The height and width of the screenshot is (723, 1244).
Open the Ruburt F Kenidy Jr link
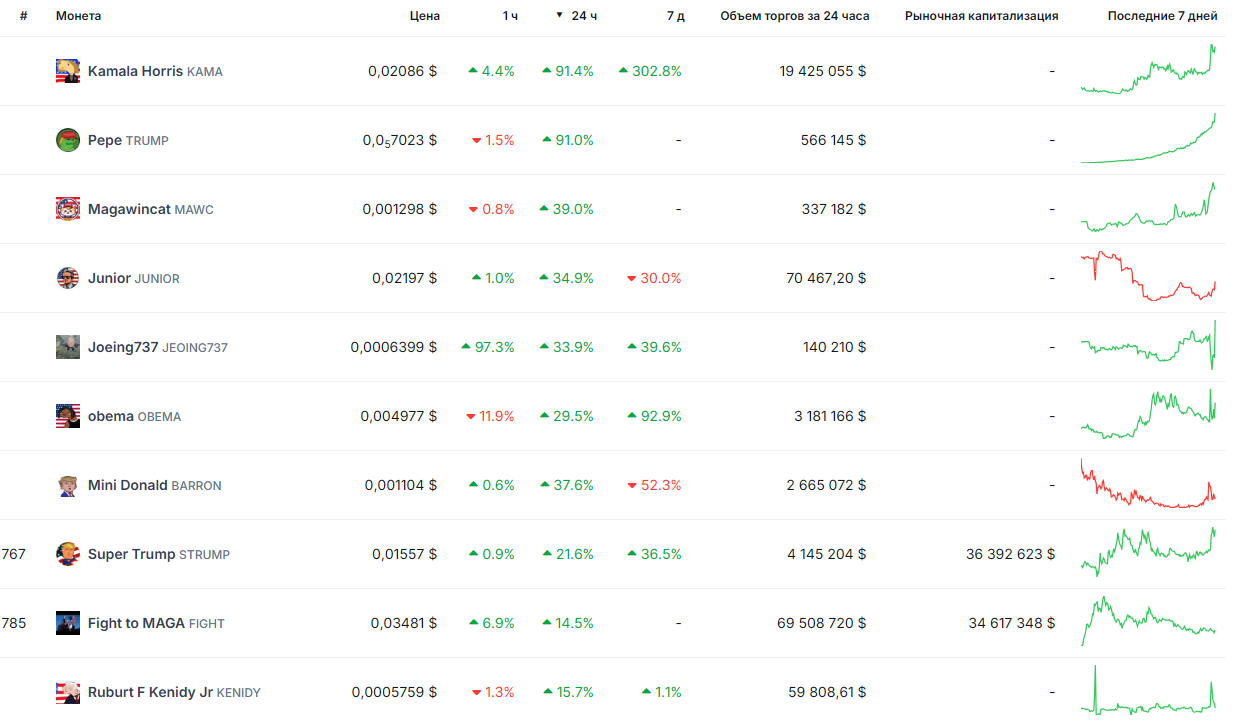coord(174,692)
